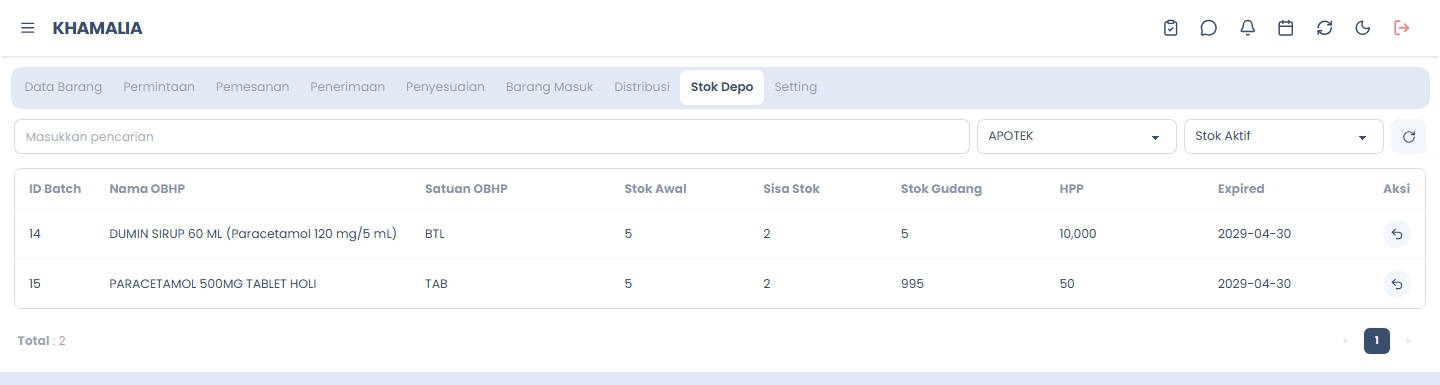
Task: Click the KHAMALIA brand title
Action: click(x=97, y=28)
